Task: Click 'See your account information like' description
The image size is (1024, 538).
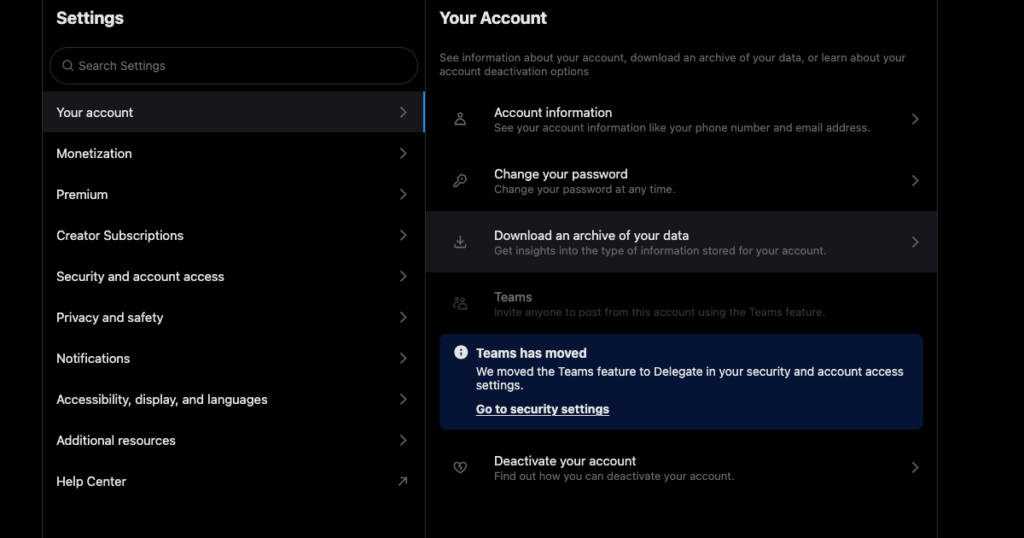Action: coord(682,128)
